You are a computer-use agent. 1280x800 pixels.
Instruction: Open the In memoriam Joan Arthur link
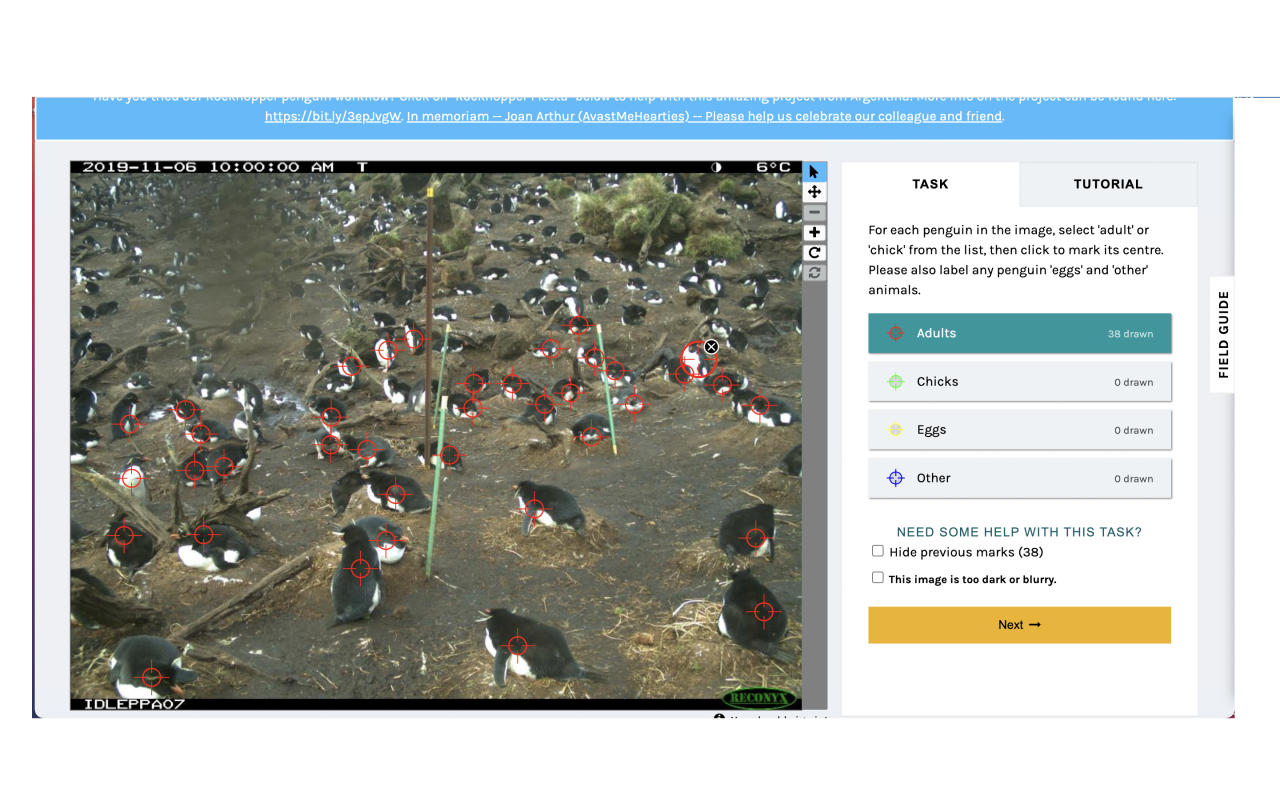pyautogui.click(x=704, y=116)
